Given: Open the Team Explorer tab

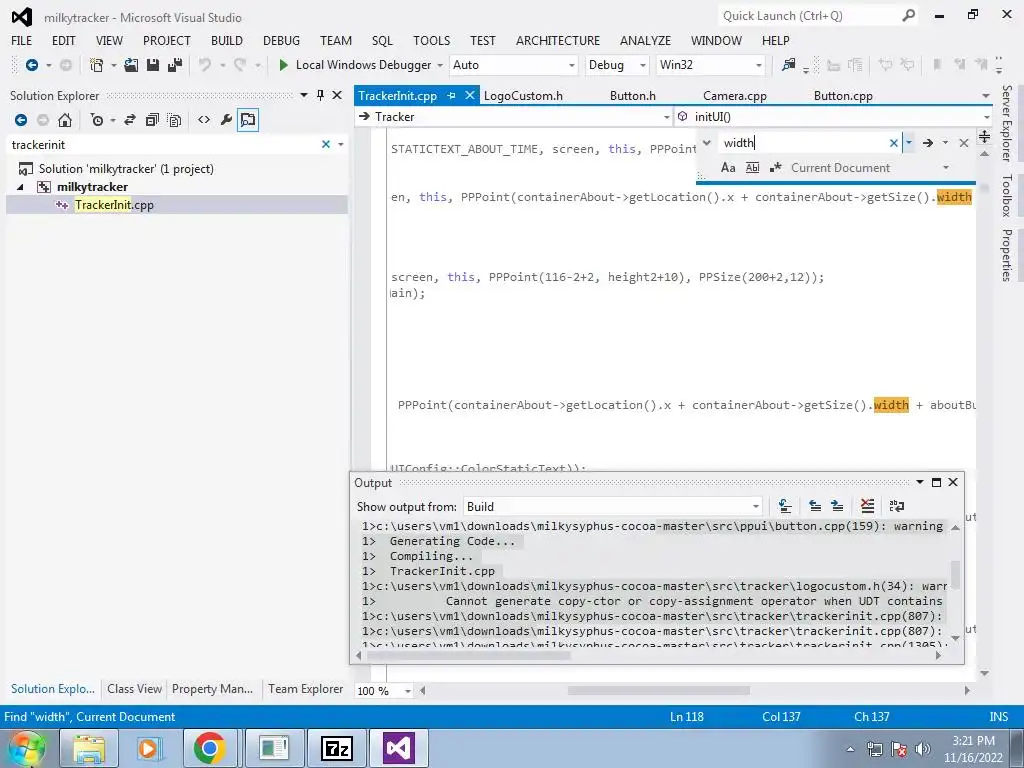Looking at the screenshot, I should tap(305, 689).
